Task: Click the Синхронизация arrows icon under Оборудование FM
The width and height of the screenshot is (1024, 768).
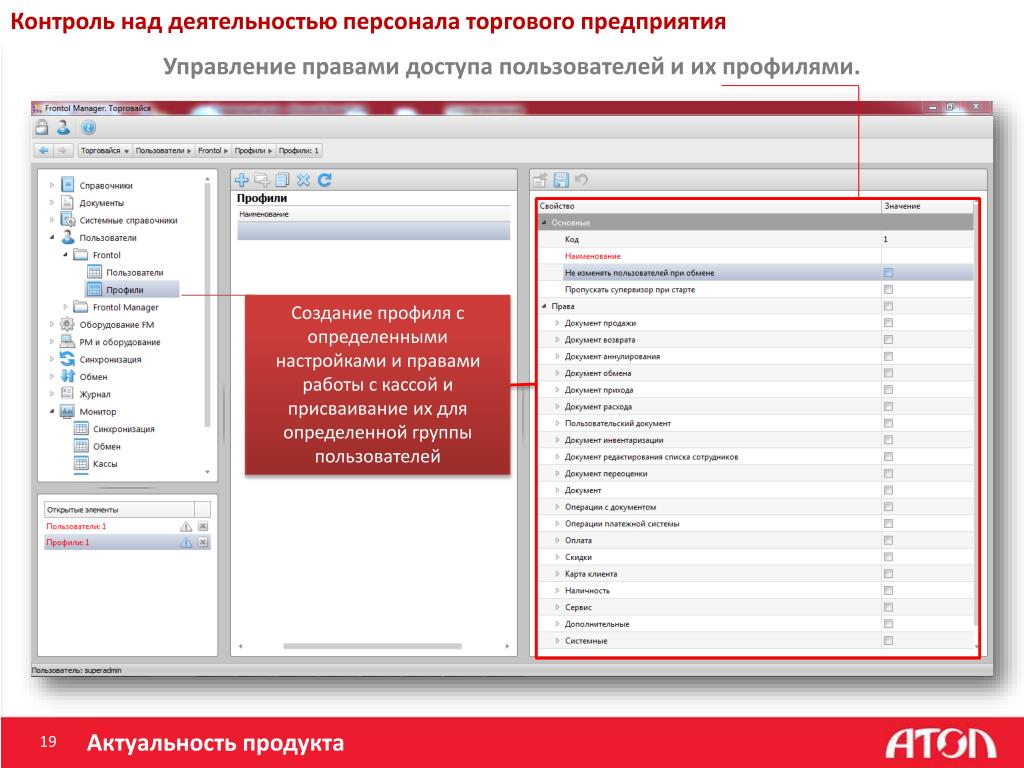Action: coord(67,359)
